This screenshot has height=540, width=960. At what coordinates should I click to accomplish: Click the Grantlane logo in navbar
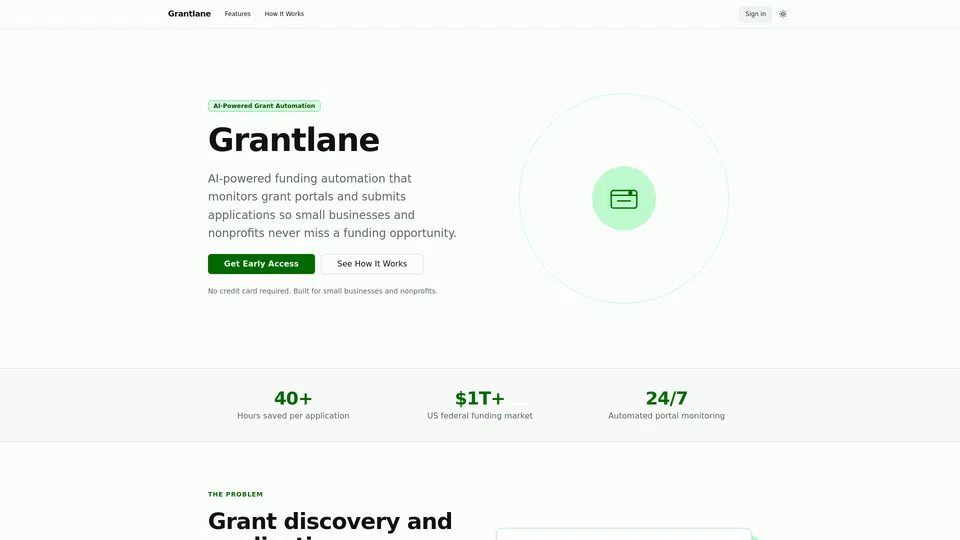point(189,13)
